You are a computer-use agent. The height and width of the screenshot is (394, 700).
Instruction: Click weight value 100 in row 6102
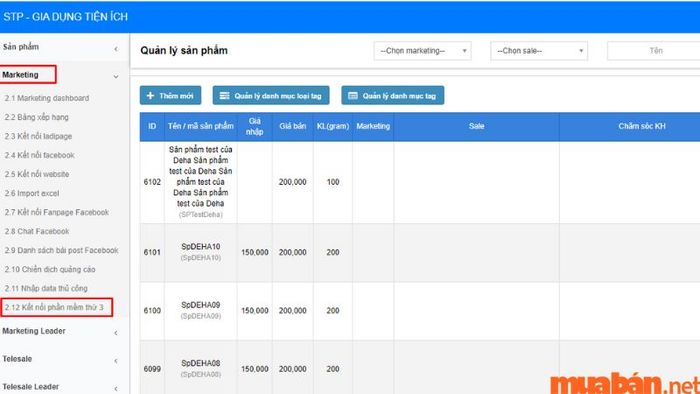[x=333, y=182]
